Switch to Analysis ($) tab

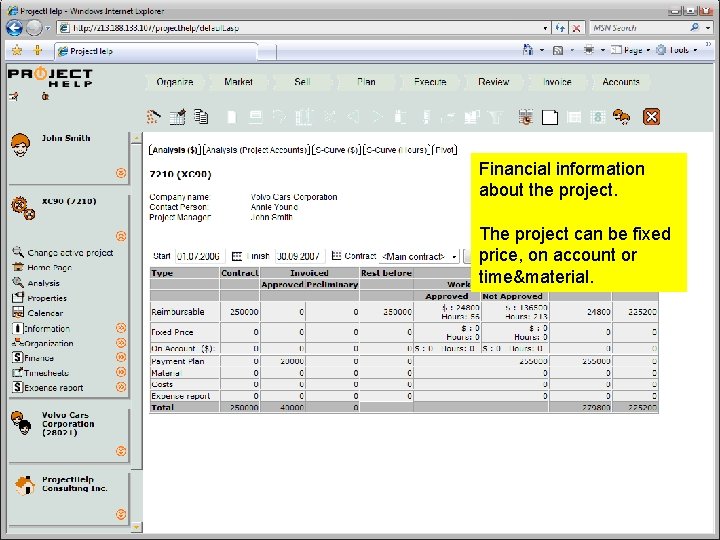coord(175,150)
